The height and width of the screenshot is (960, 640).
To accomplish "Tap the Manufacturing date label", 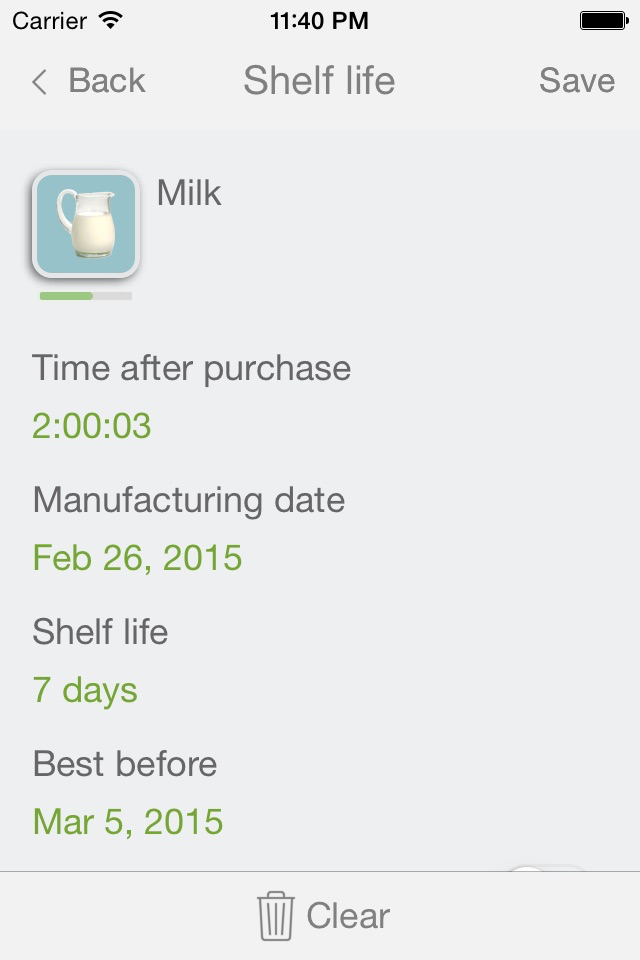I will (x=188, y=500).
